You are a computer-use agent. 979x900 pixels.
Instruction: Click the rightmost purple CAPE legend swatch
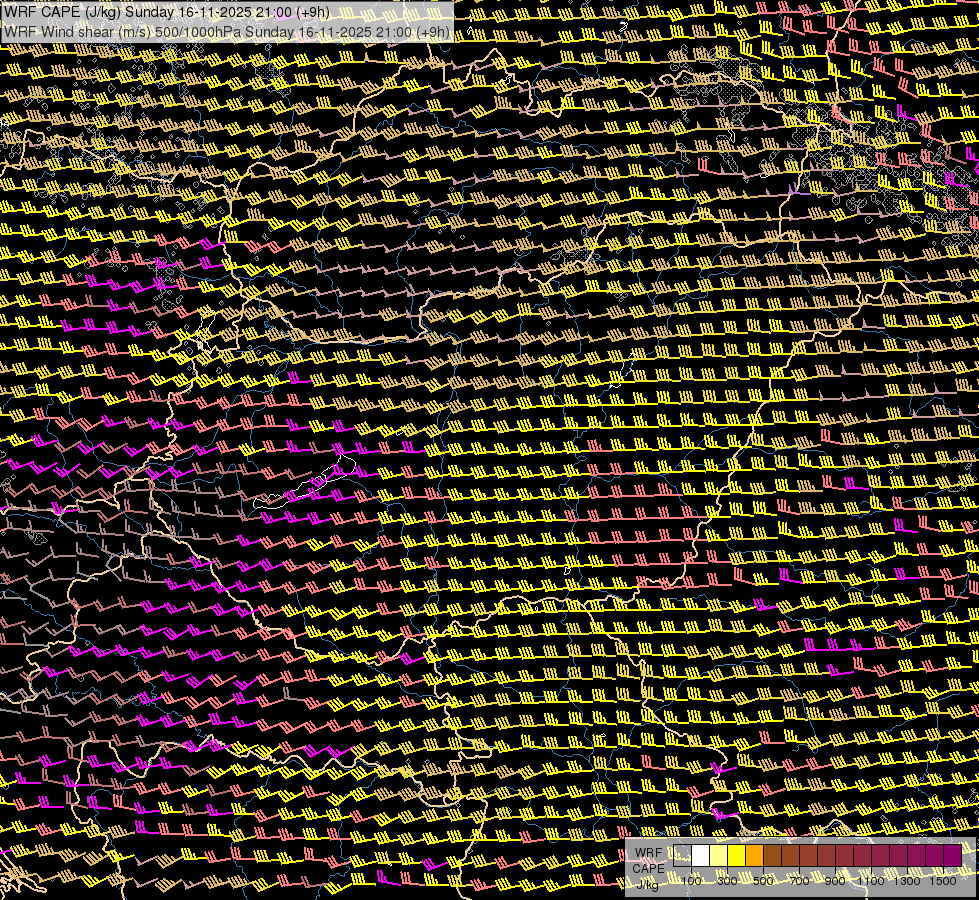pos(952,856)
